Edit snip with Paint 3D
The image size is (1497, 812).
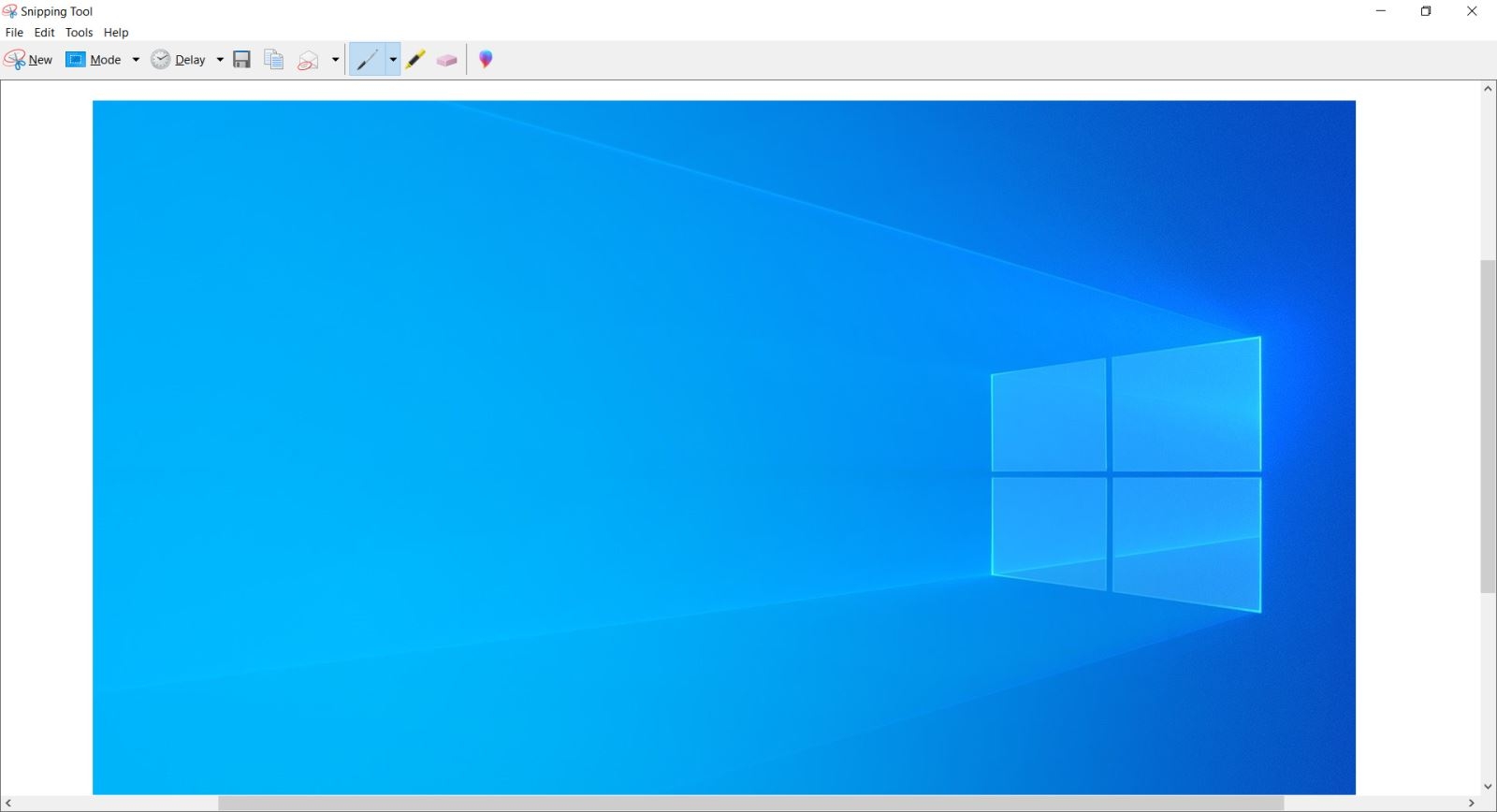pyautogui.click(x=486, y=60)
